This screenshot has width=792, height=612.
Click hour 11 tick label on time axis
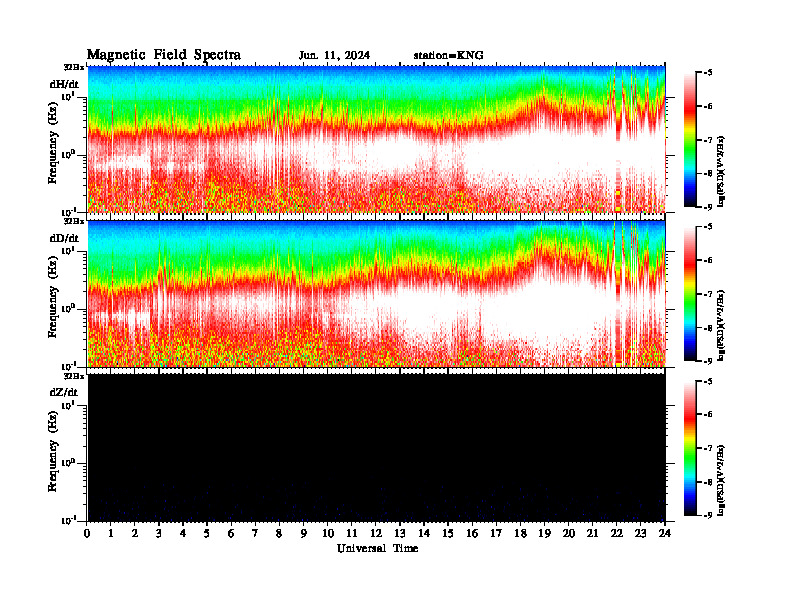click(x=352, y=534)
